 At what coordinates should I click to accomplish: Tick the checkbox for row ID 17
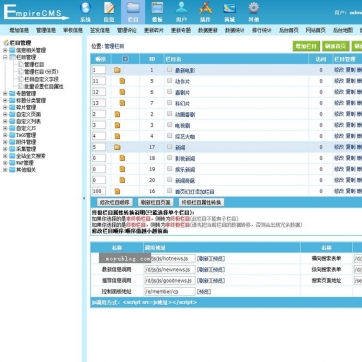(170, 147)
